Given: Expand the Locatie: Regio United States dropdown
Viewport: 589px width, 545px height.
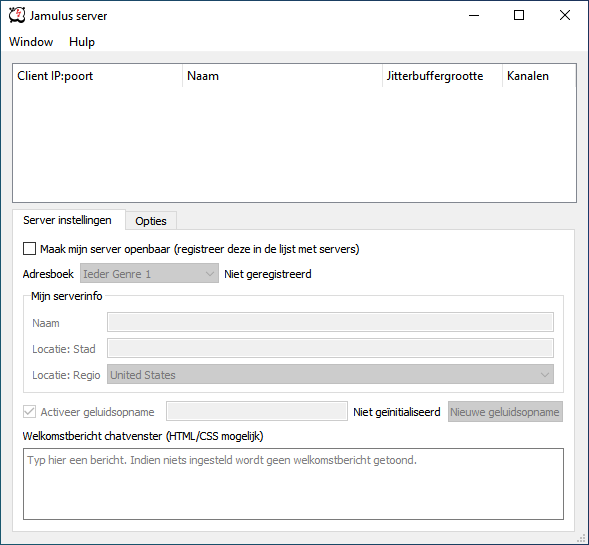Looking at the screenshot, I should (330, 374).
